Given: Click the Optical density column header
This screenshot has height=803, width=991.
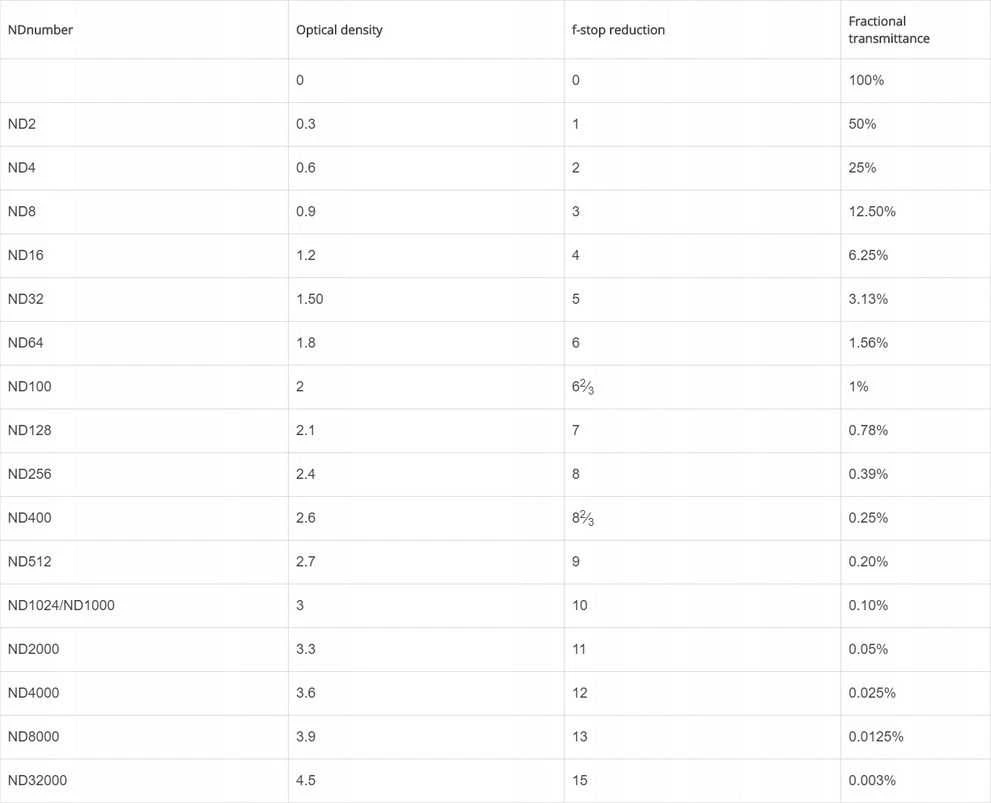Looking at the screenshot, I should point(339,30).
